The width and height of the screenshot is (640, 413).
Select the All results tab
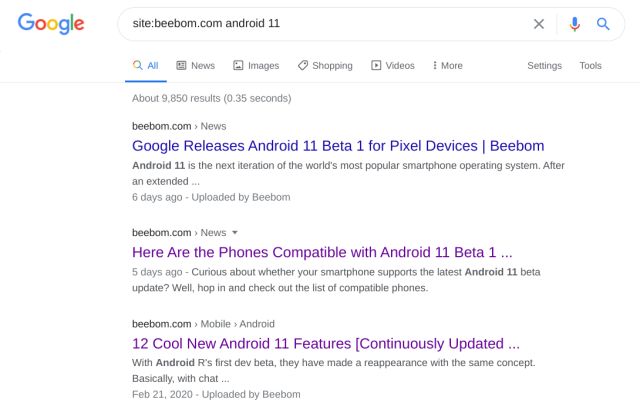146,65
